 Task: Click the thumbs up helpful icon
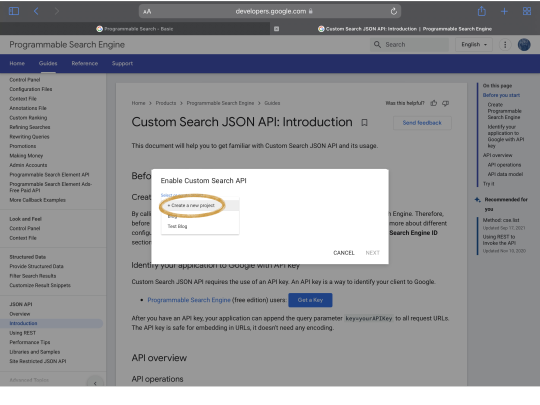click(434, 103)
